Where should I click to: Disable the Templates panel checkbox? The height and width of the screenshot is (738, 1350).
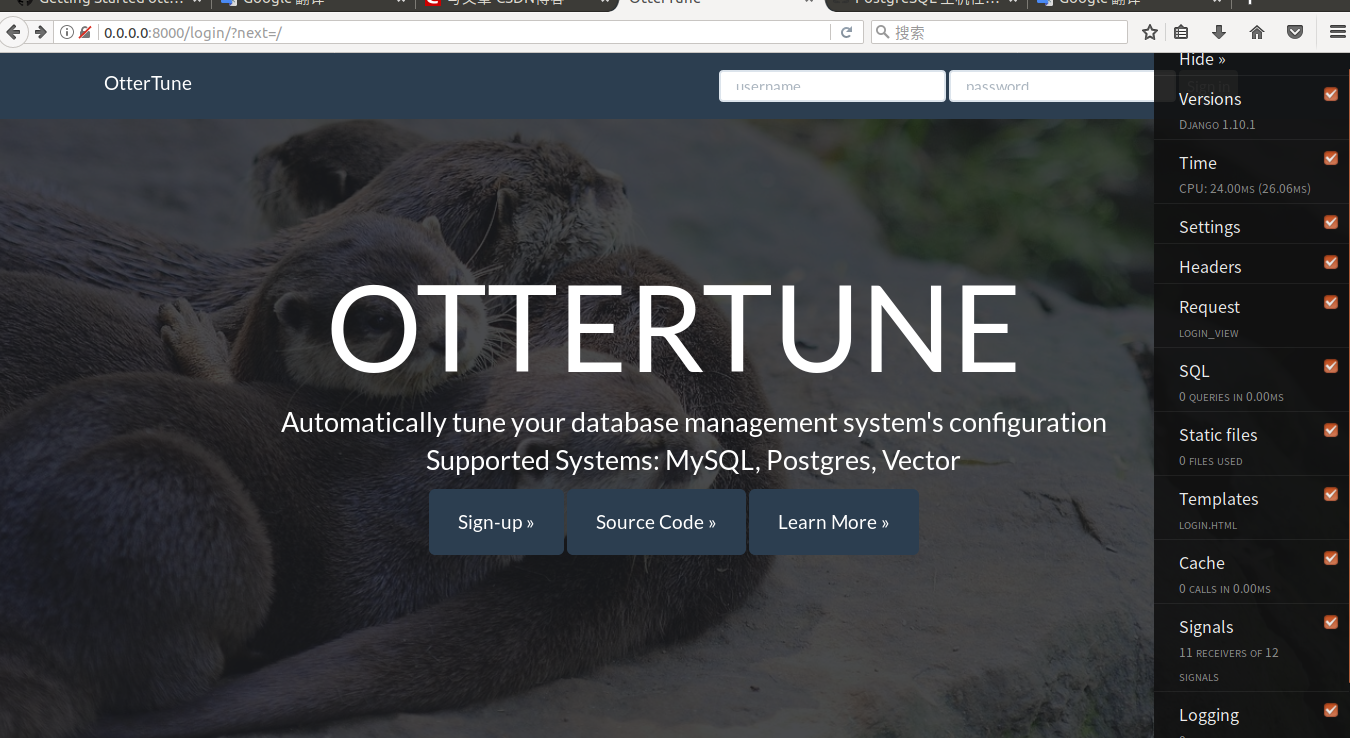point(1330,494)
